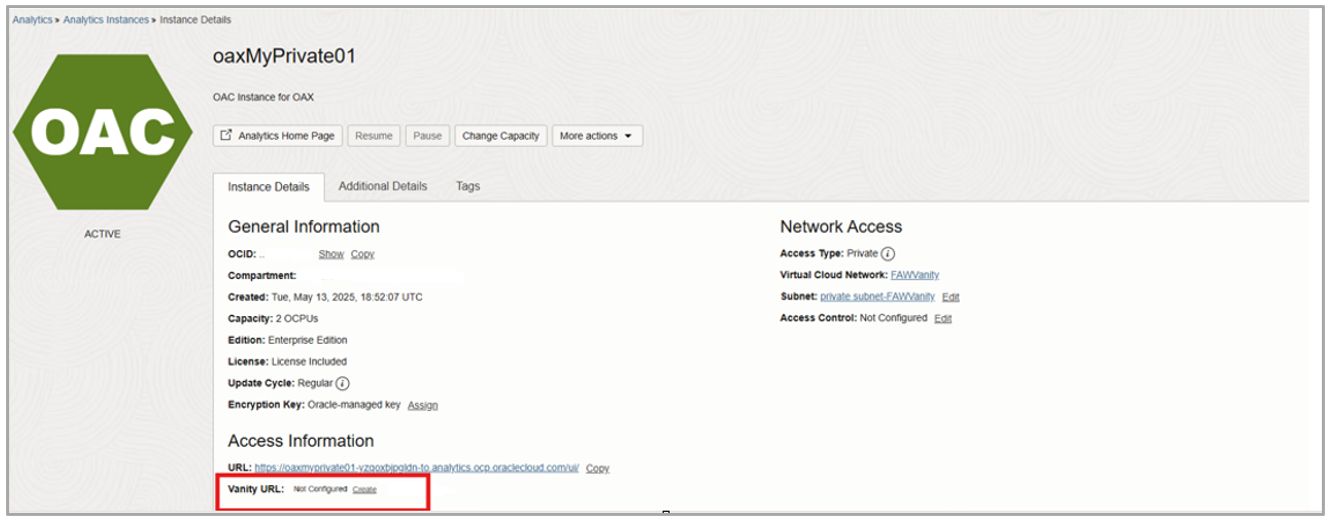Click the OAC hexagon instance logo

(x=102, y=132)
